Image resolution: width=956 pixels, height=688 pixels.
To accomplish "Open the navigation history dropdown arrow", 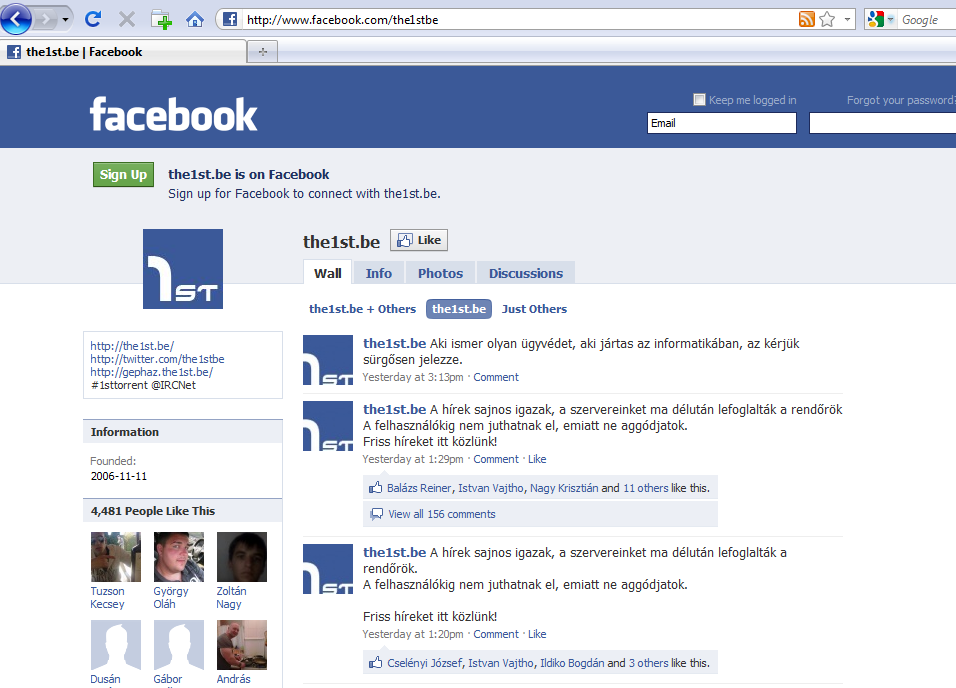I will (65, 20).
